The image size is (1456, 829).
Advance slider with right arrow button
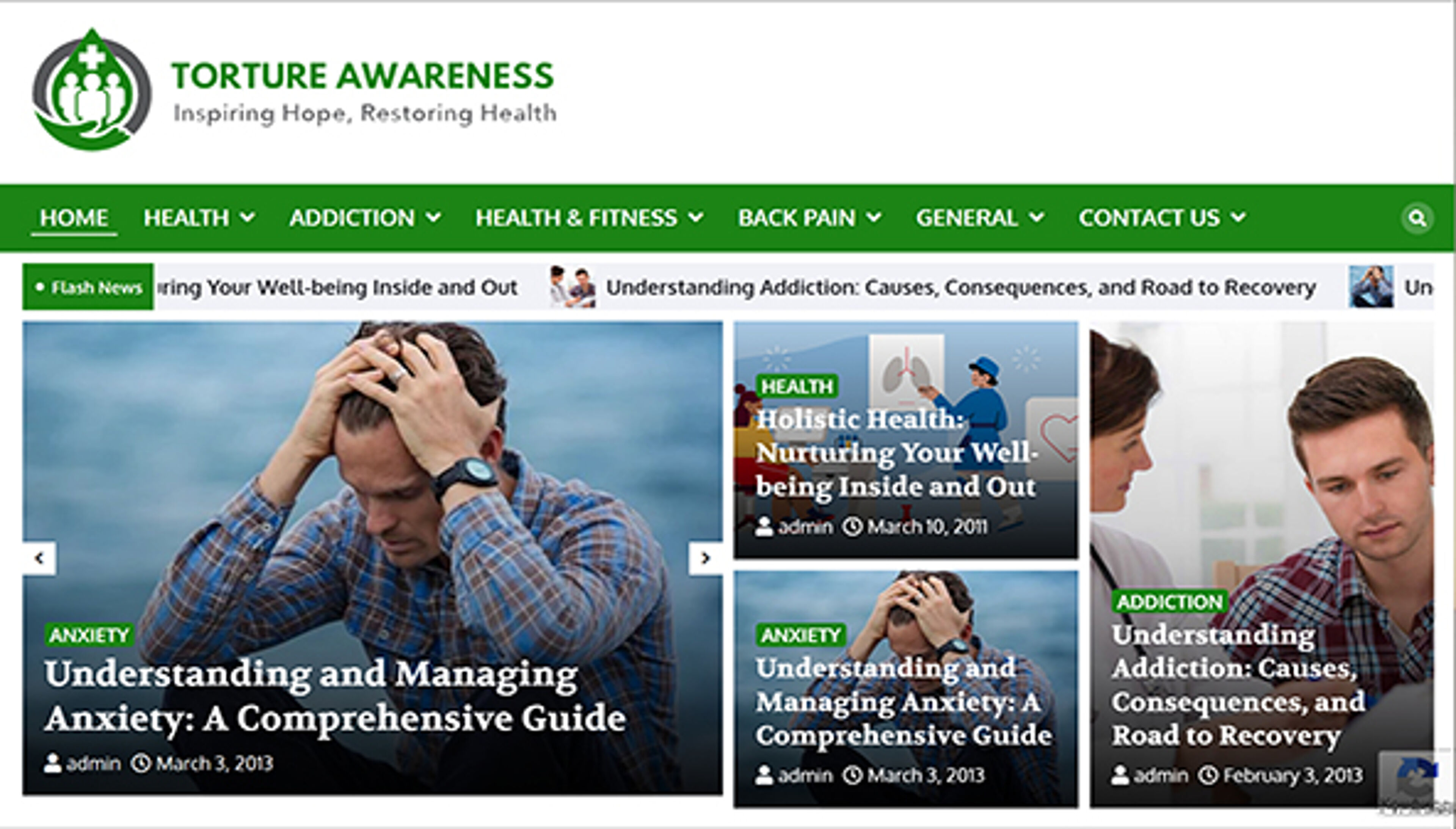click(x=706, y=558)
